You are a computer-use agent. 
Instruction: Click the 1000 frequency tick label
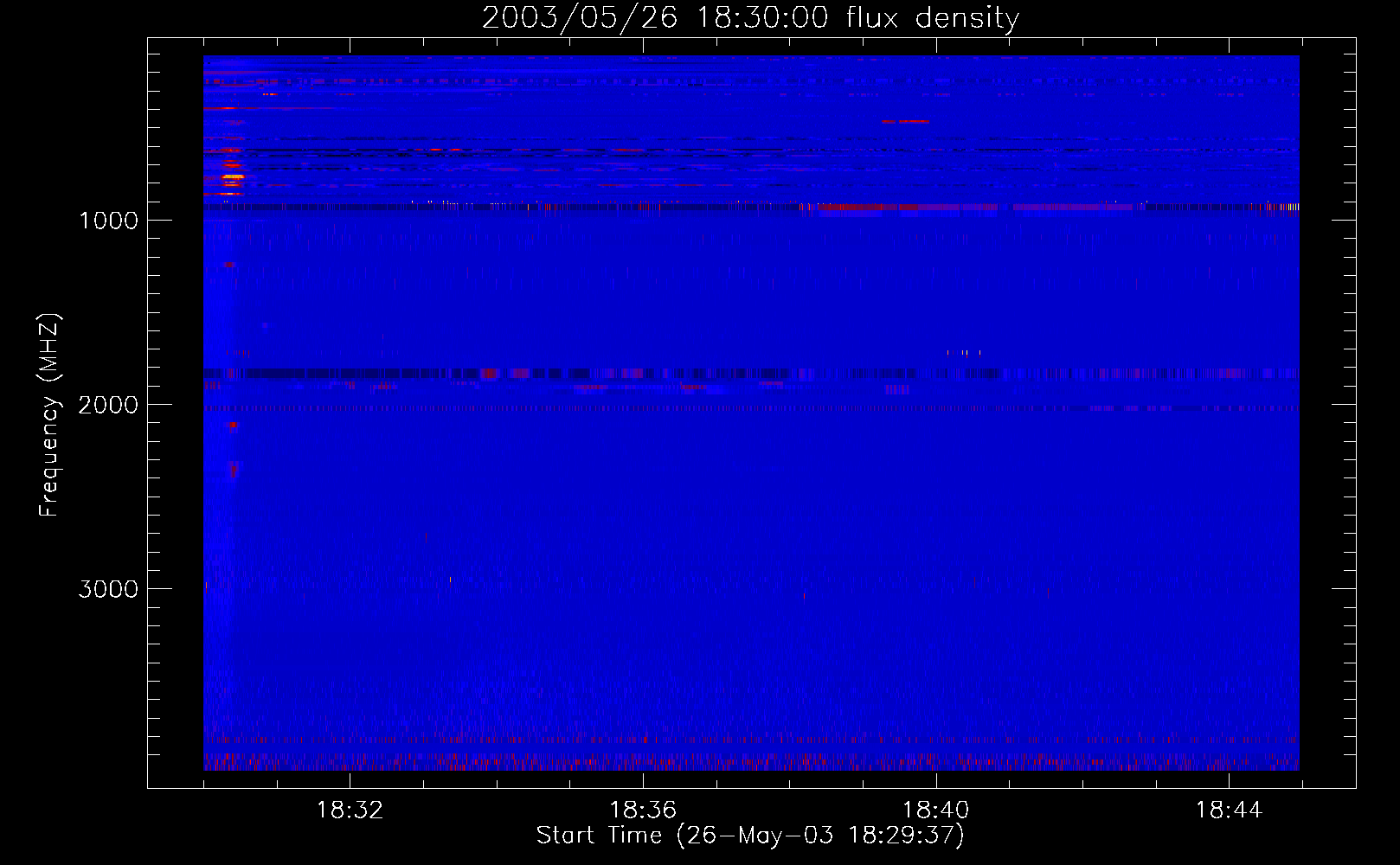108,221
